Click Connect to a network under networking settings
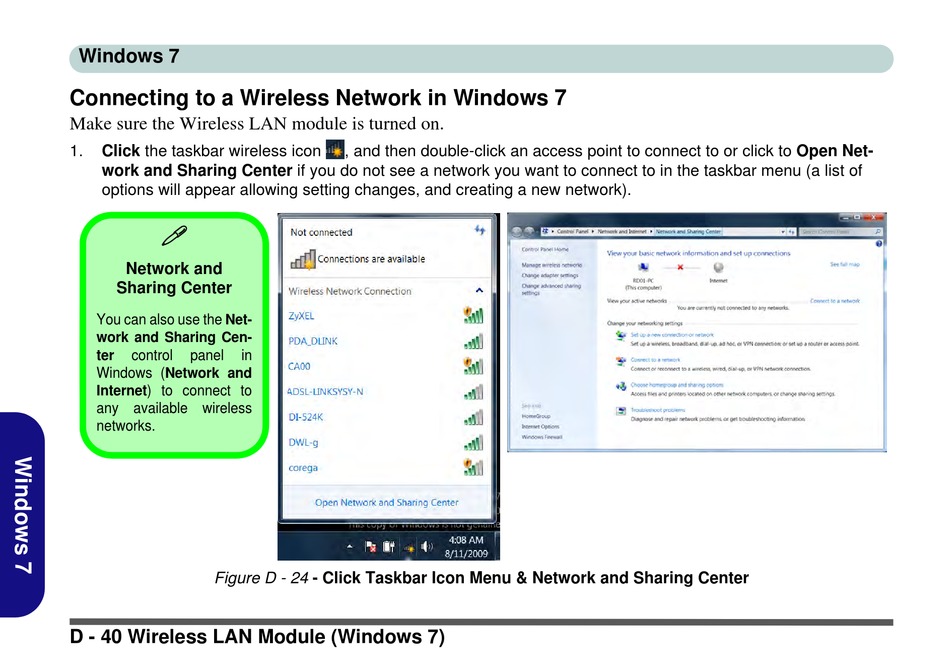The height and width of the screenshot is (668, 950). point(655,360)
